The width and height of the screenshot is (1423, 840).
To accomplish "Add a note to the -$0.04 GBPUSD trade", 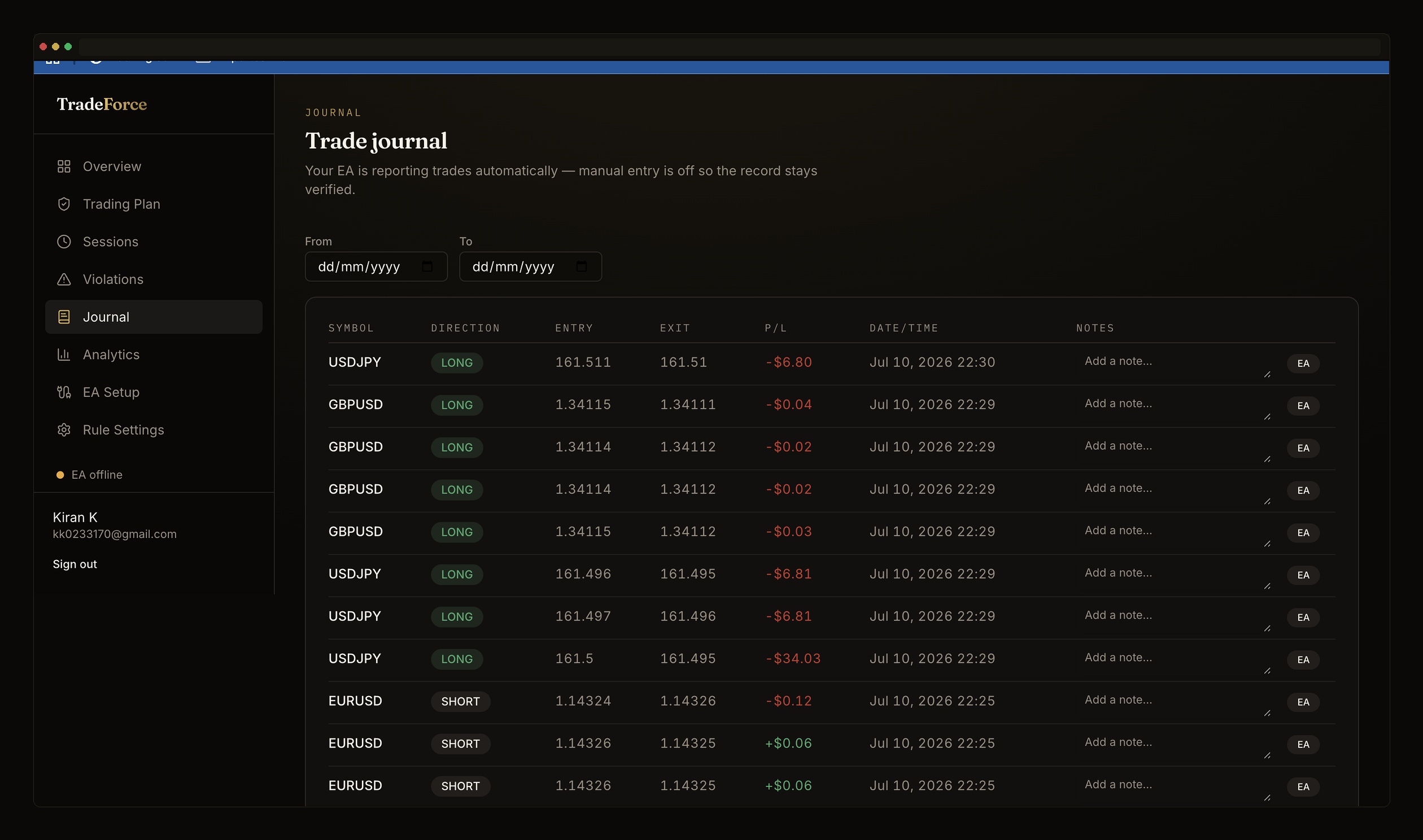I will click(1173, 406).
